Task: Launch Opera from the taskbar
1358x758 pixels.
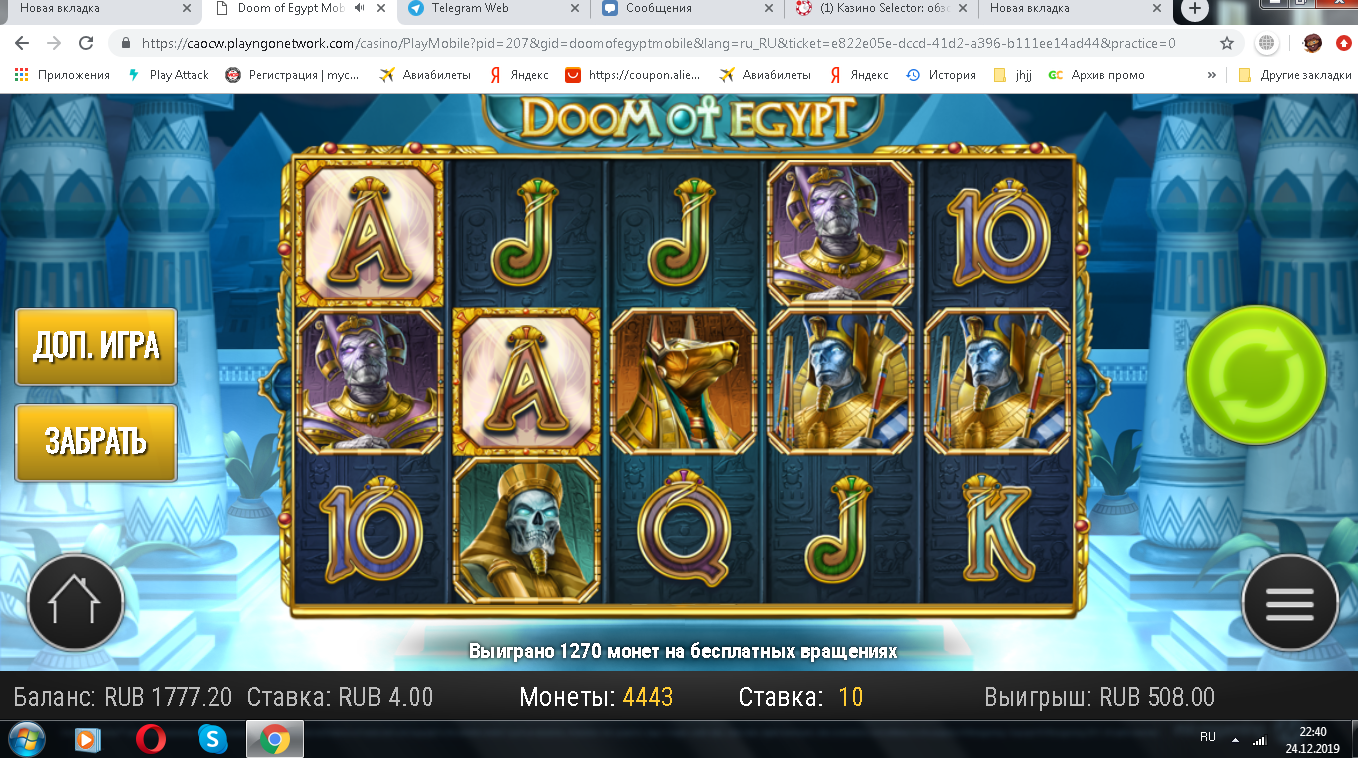Action: (151, 739)
